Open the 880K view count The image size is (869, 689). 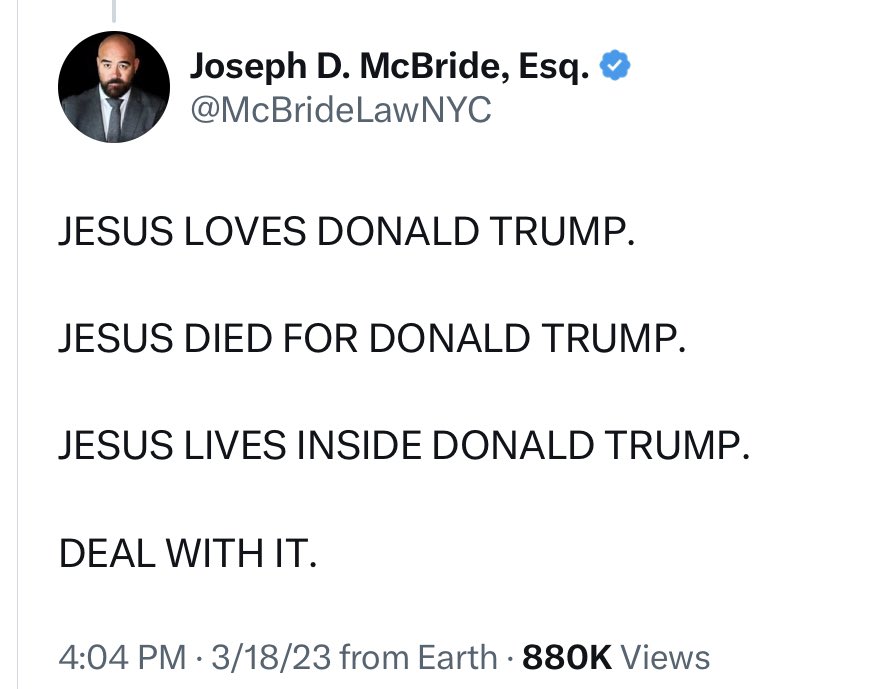tap(567, 657)
